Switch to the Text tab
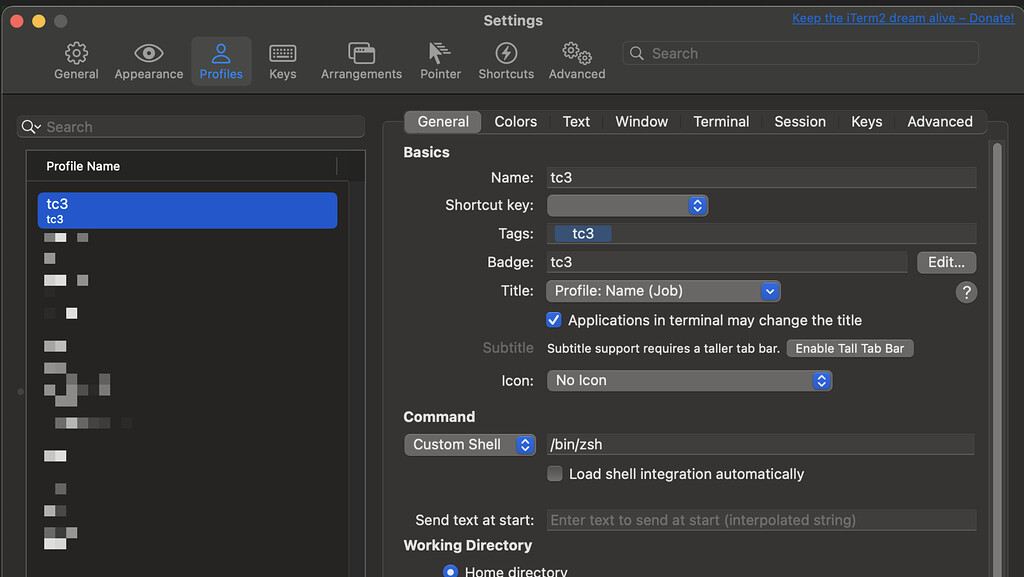This screenshot has width=1024, height=577. (x=576, y=121)
